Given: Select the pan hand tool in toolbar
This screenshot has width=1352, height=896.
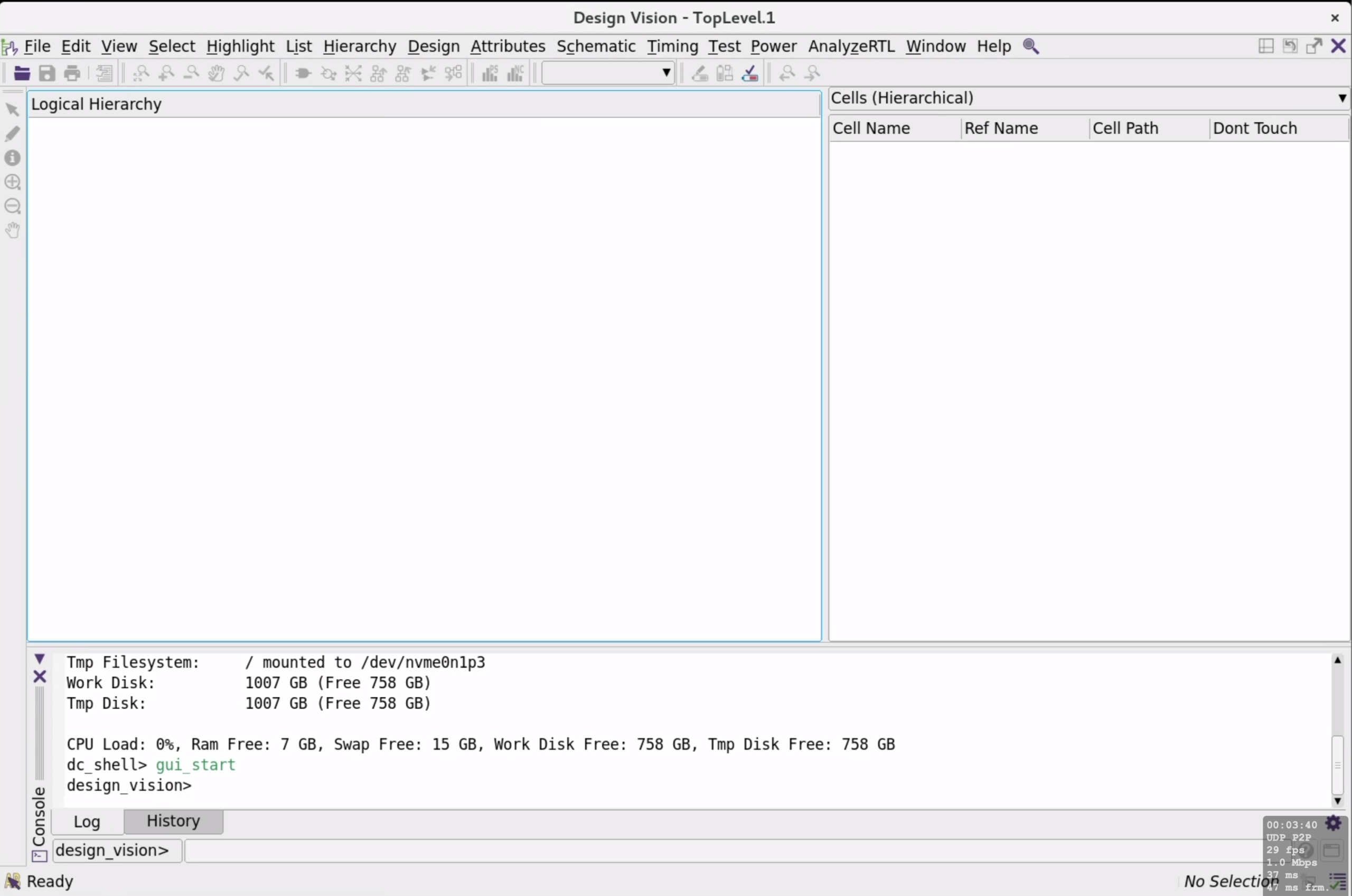Looking at the screenshot, I should pos(216,73).
